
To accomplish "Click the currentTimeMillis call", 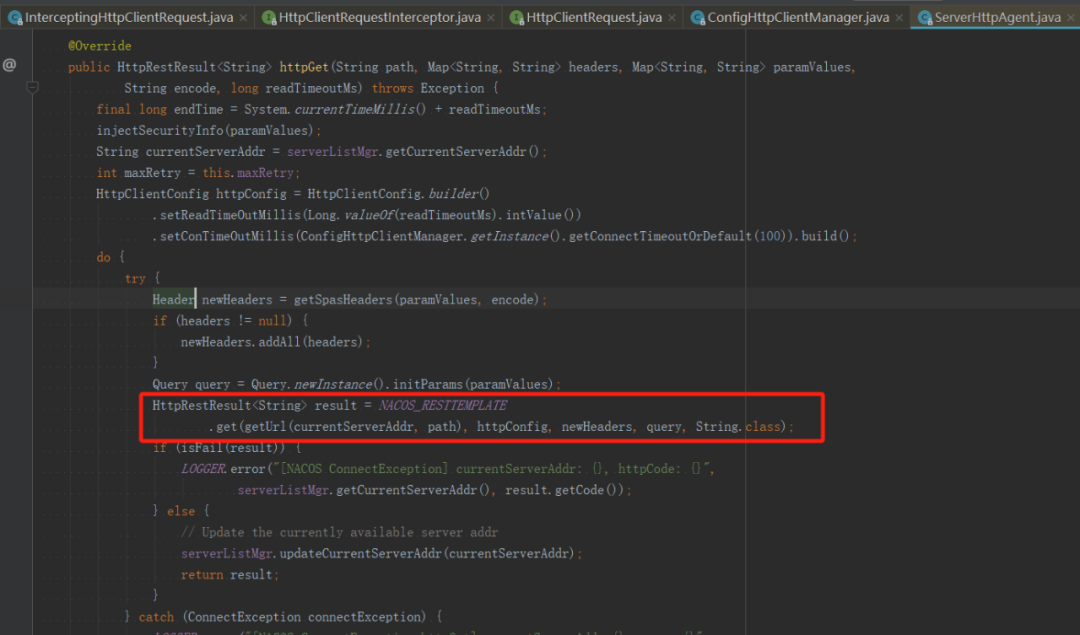I will pyautogui.click(x=355, y=110).
